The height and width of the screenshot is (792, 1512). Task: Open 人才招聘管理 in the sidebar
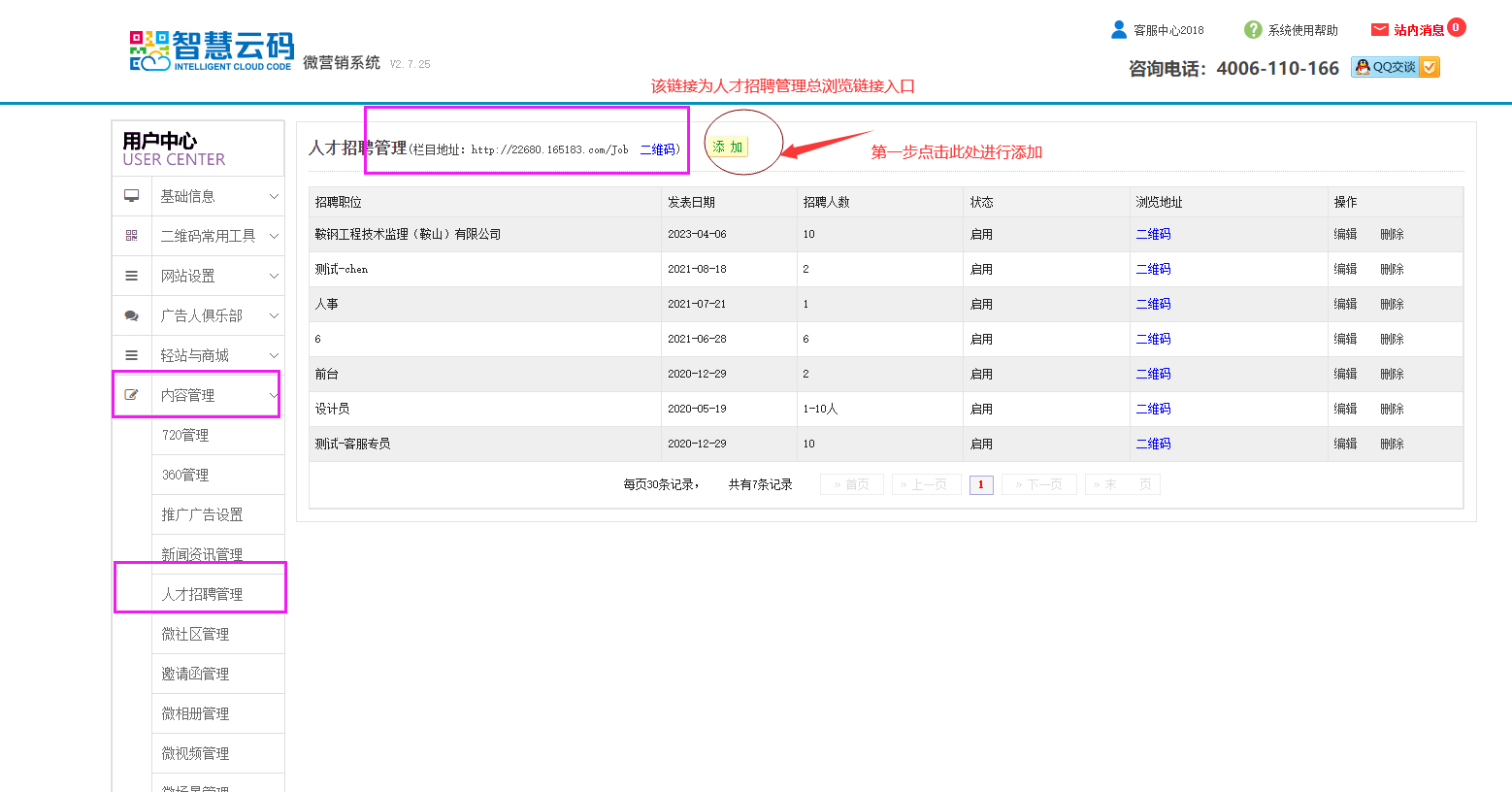click(202, 594)
